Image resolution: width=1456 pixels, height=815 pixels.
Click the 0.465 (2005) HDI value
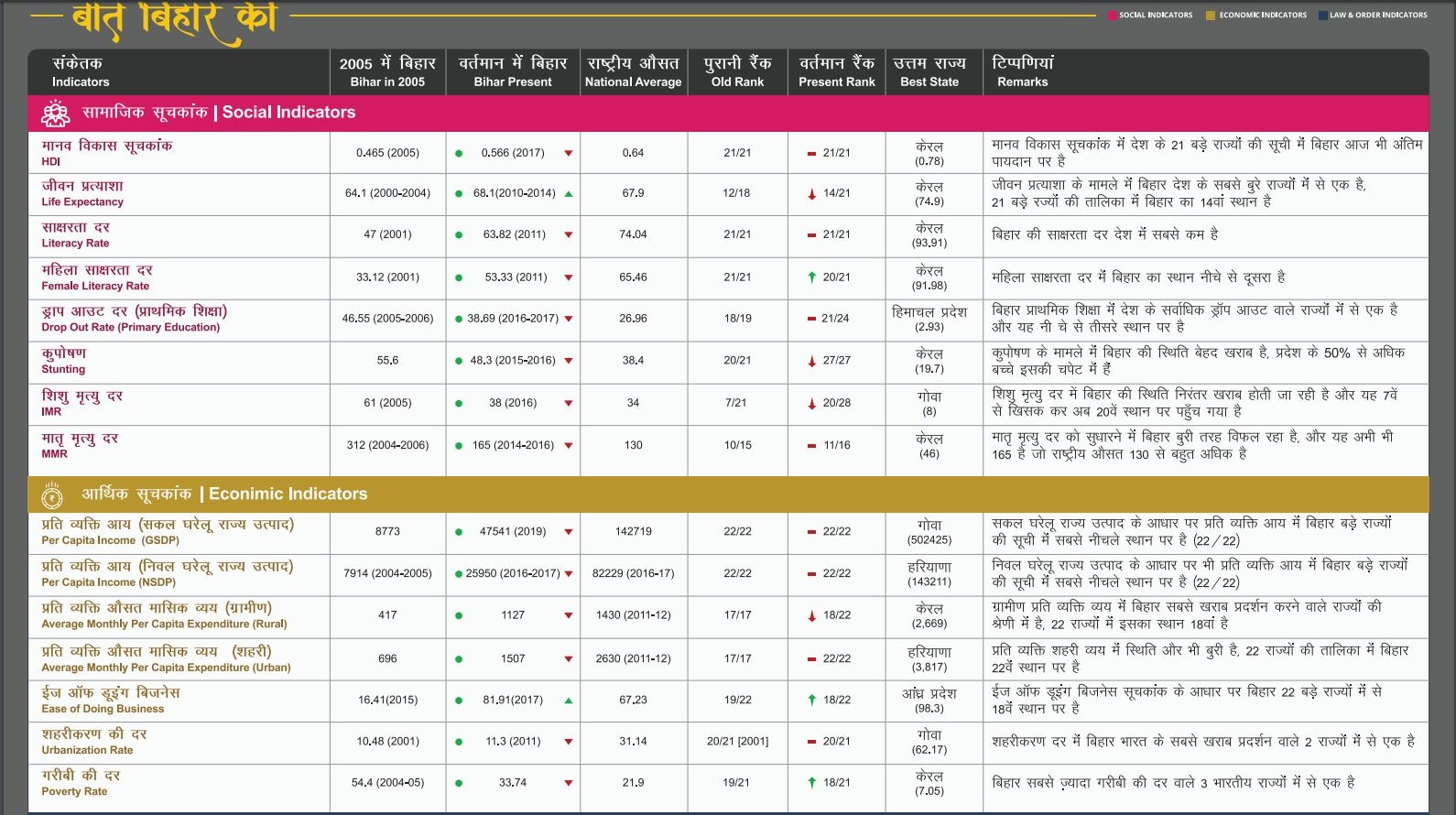[x=387, y=153]
